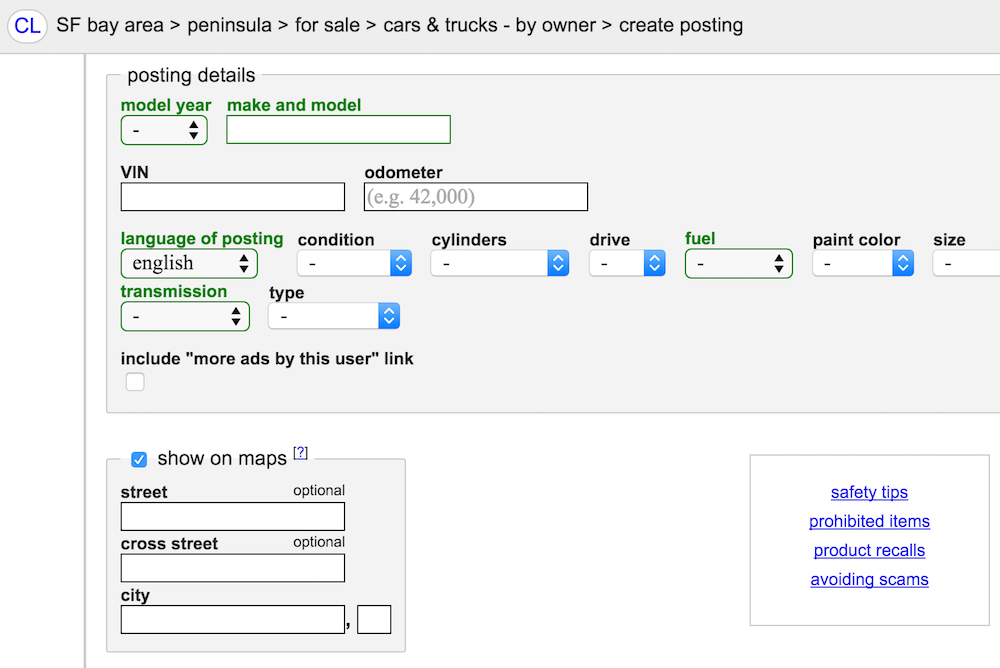1000x668 pixels.
Task: Enable the "more ads by this user" checkbox
Action: pyautogui.click(x=135, y=382)
